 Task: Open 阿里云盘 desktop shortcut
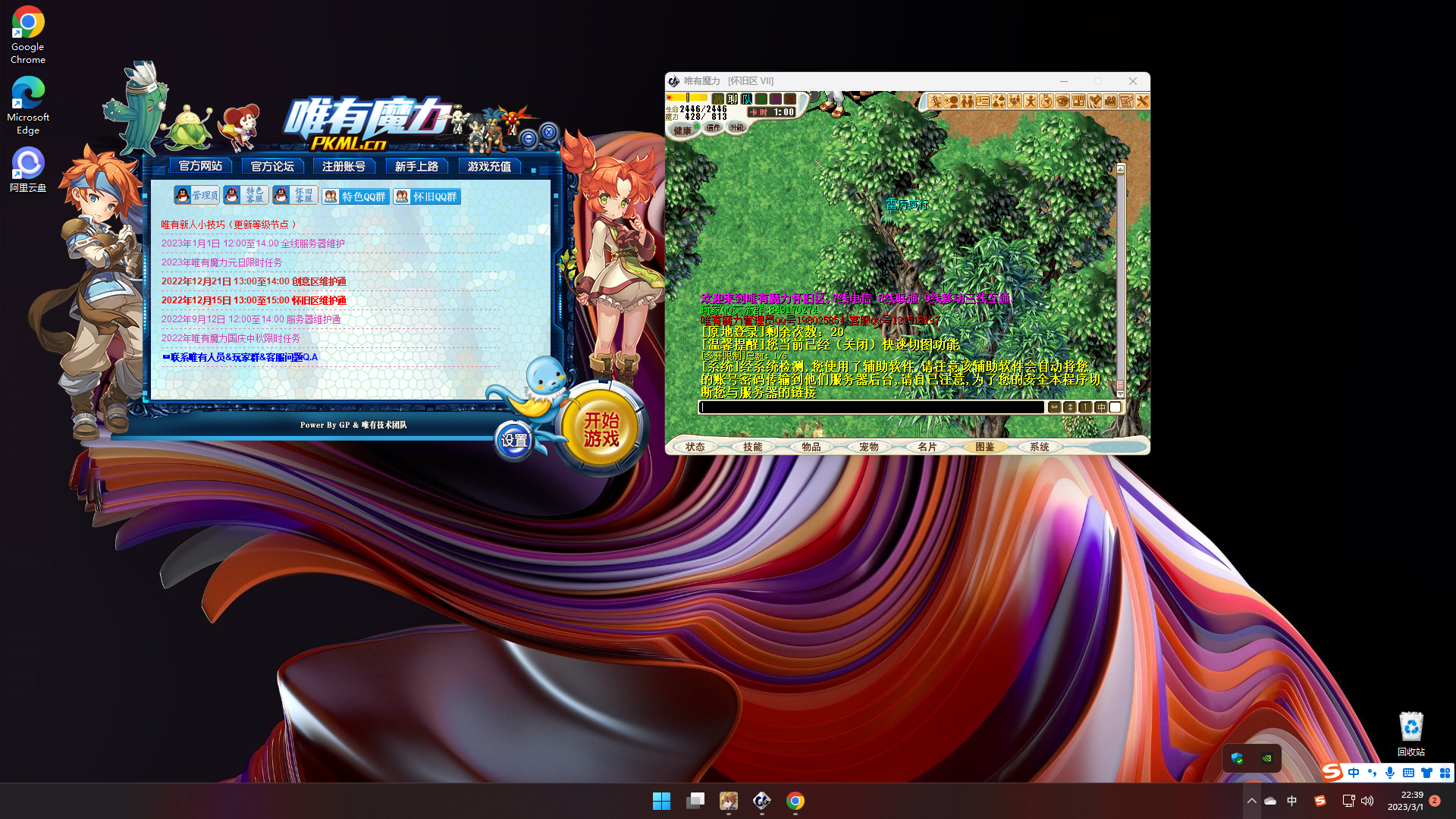pos(28,170)
